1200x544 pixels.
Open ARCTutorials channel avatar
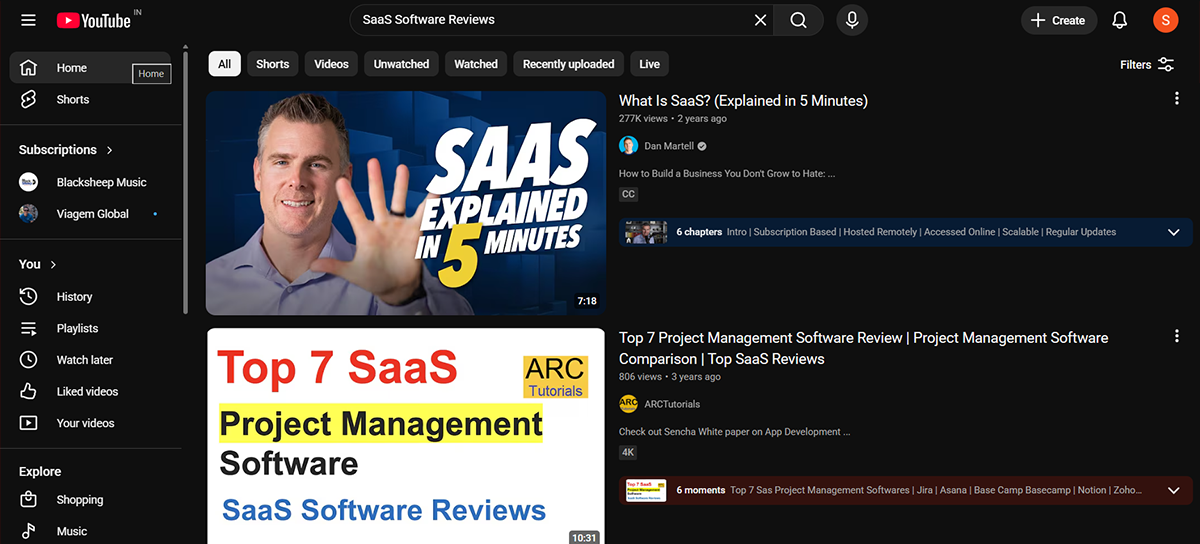628,404
